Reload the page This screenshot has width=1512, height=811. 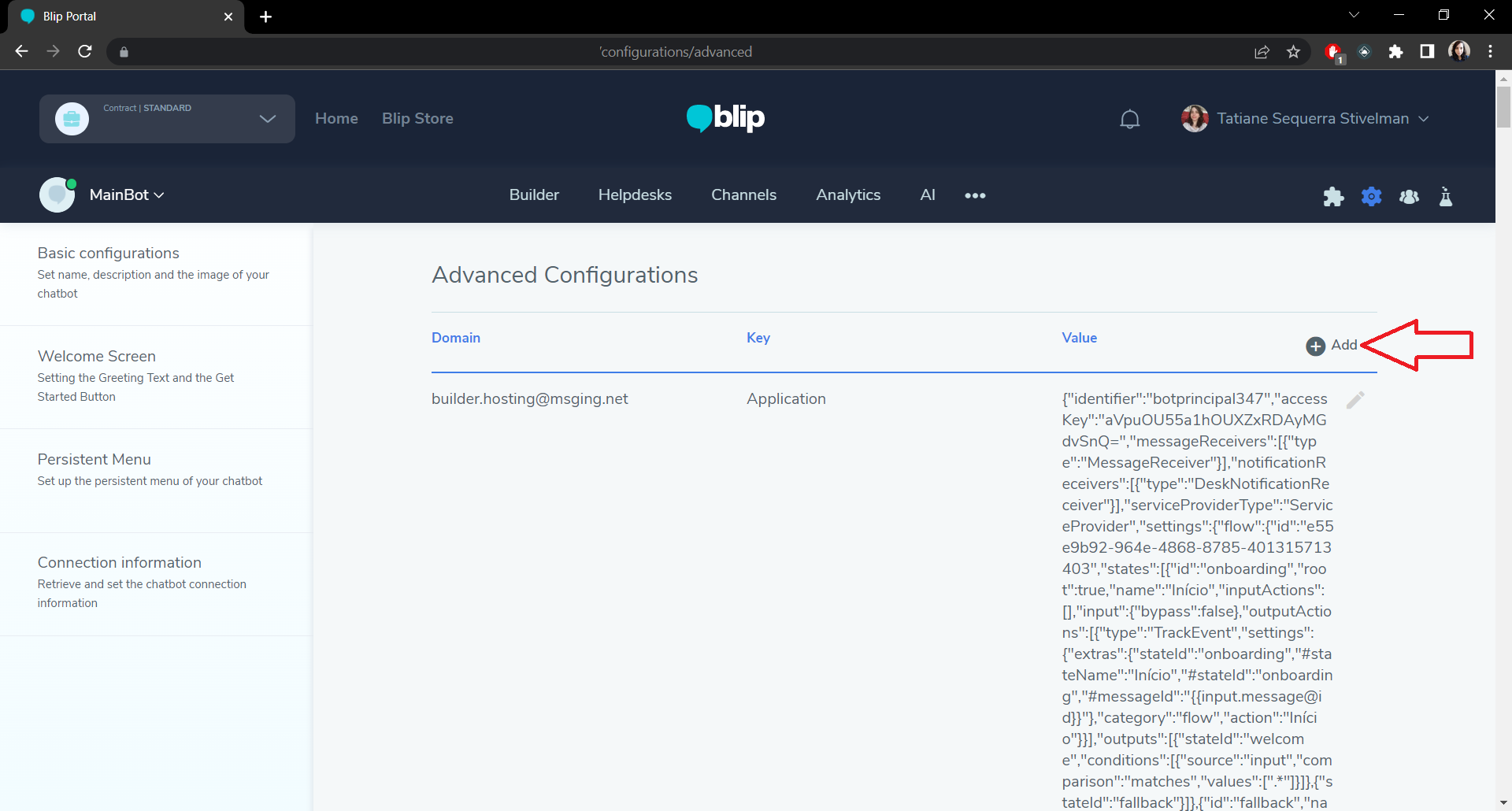point(85,51)
